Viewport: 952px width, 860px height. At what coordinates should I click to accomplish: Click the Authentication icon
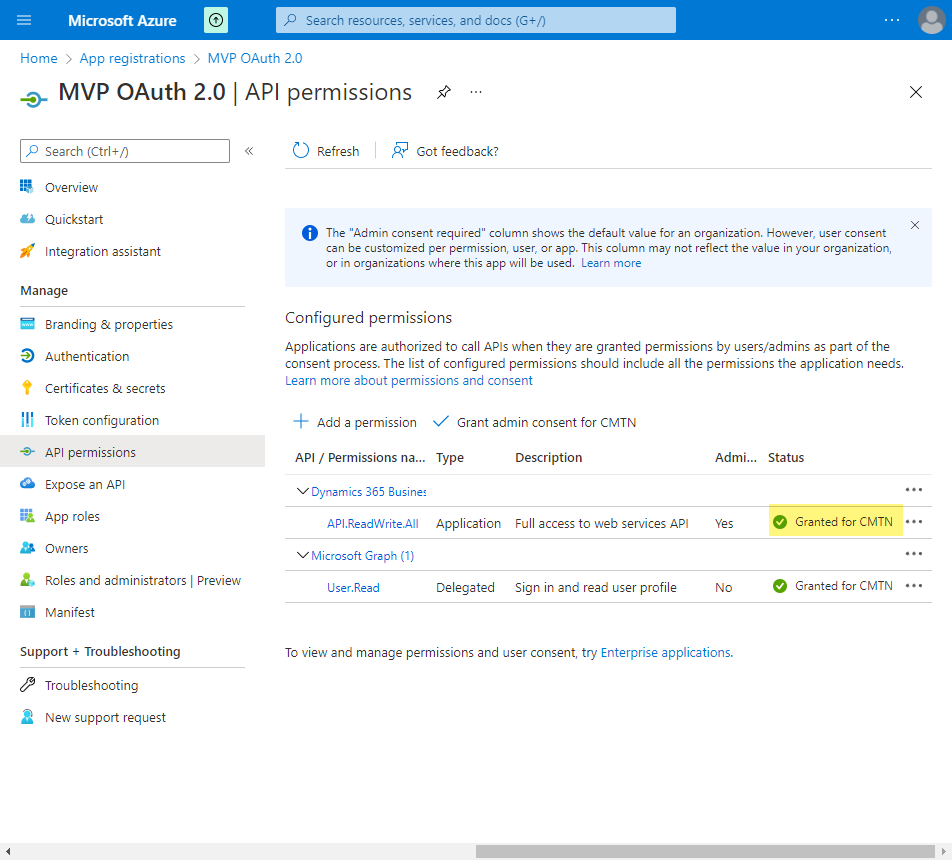[x=27, y=356]
